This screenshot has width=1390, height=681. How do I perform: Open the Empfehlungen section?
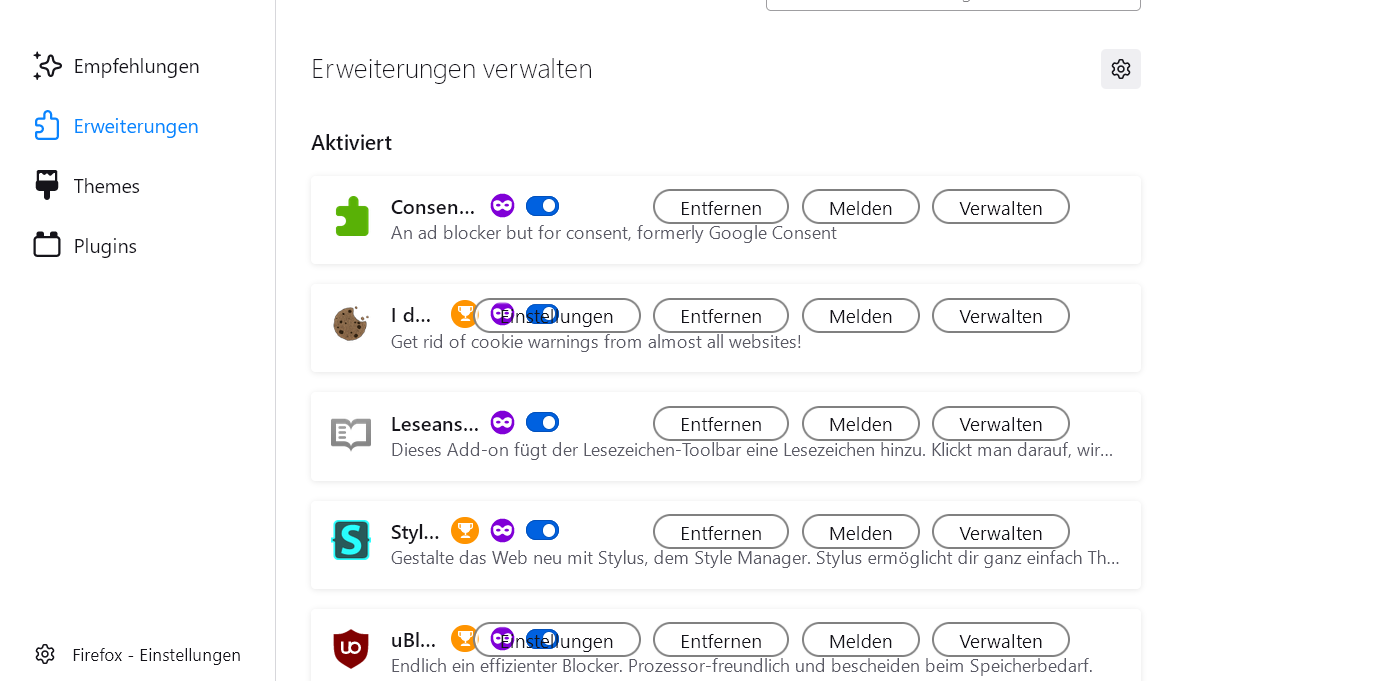pyautogui.click(x=136, y=67)
